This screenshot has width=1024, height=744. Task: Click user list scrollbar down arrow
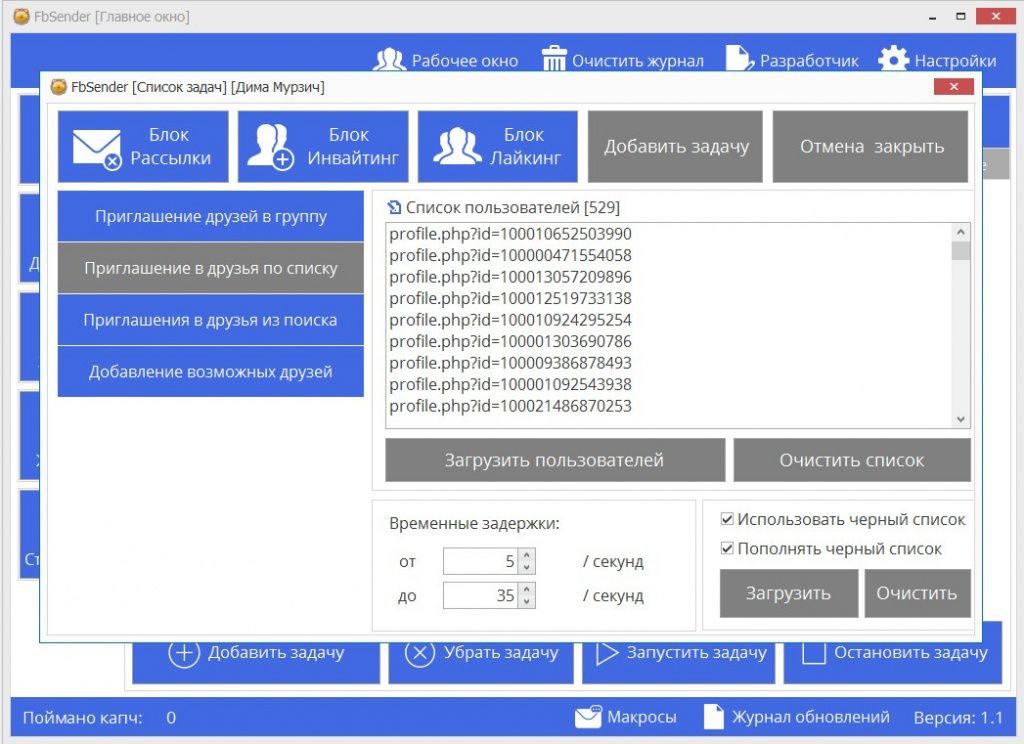961,419
